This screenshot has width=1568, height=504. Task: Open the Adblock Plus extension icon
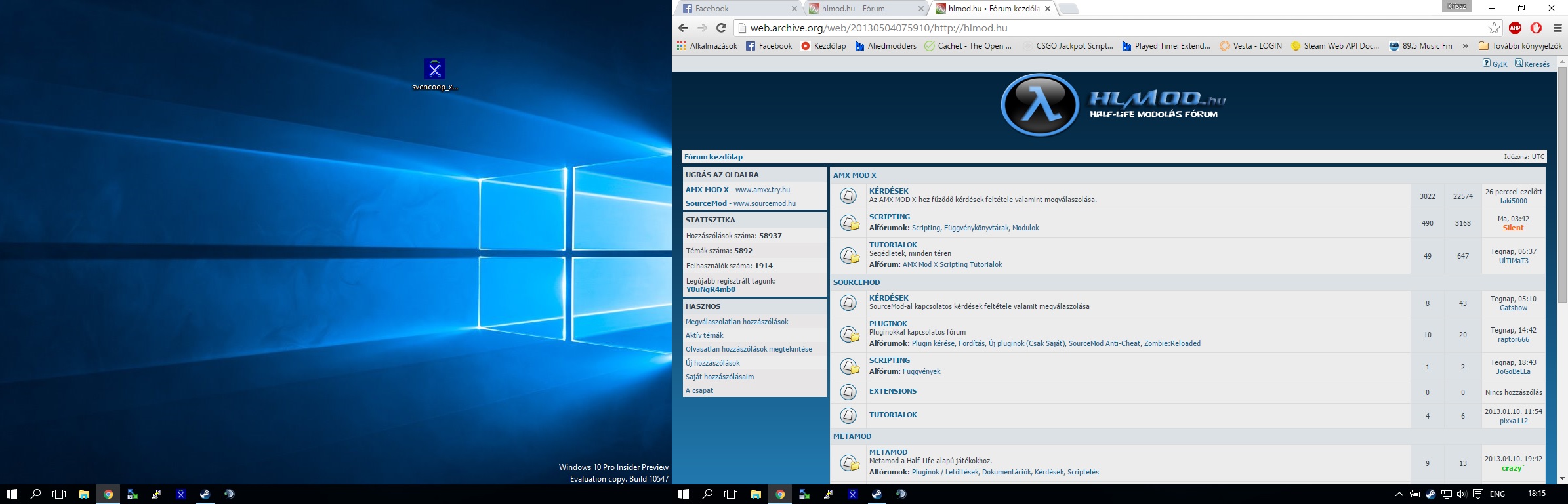1515,28
